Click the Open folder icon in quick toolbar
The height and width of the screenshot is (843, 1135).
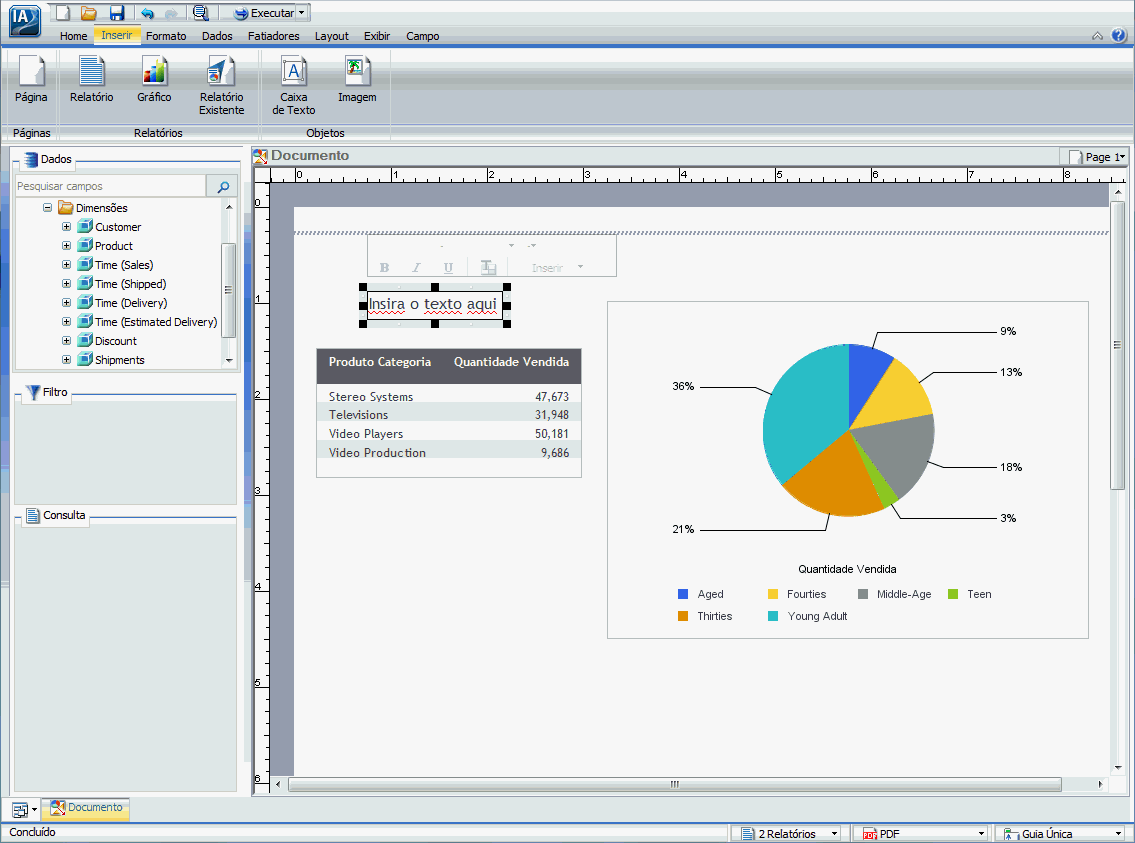point(89,12)
